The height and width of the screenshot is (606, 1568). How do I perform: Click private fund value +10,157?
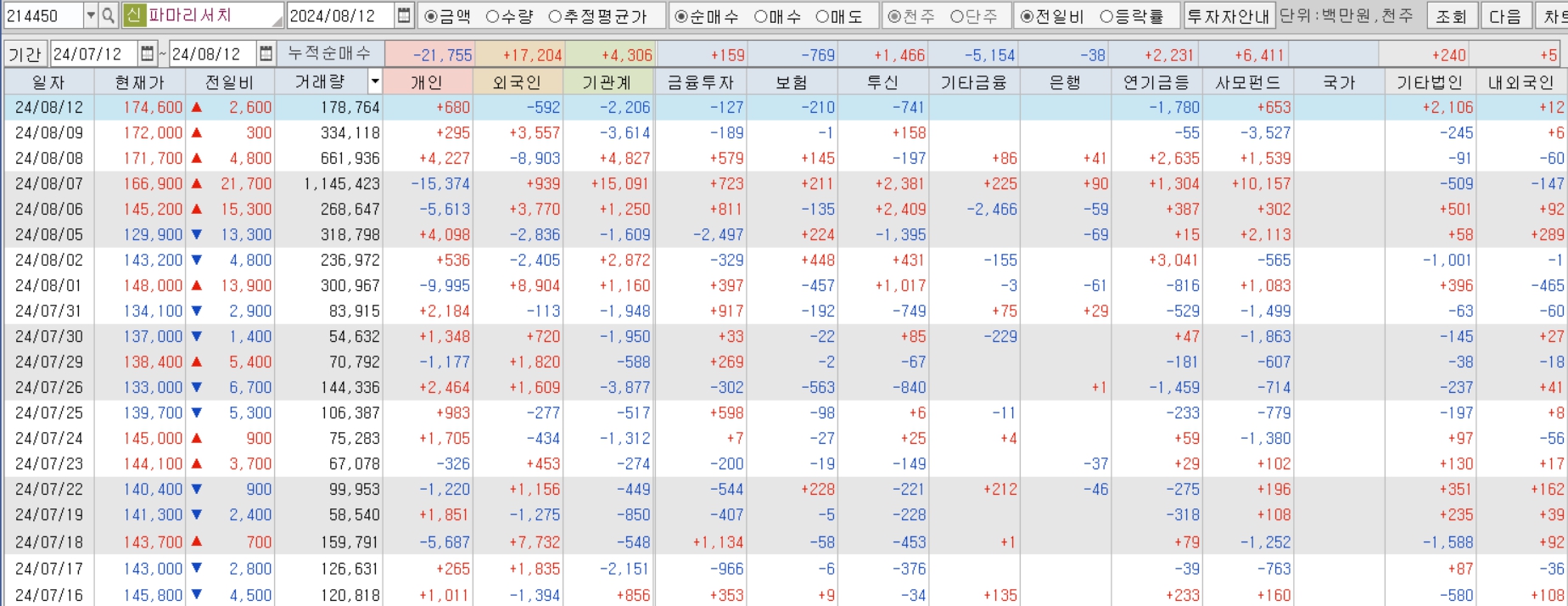click(x=1261, y=183)
